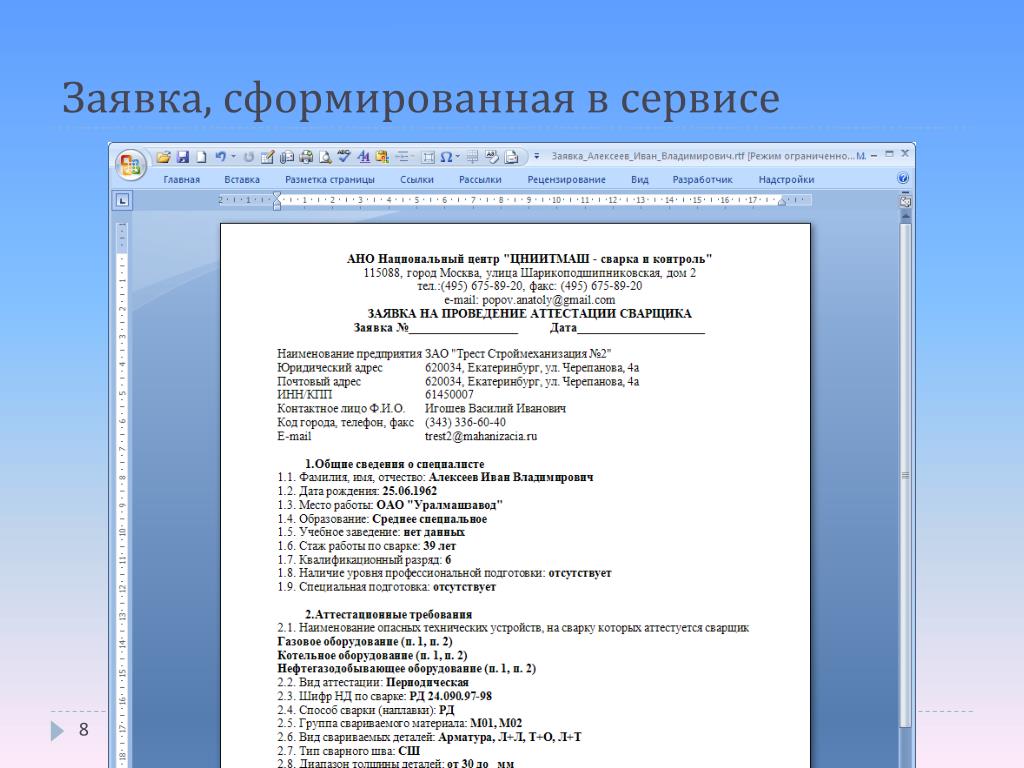Image resolution: width=1024 pixels, height=768 pixels.
Task: Open the Вставка ribbon tab
Action: pyautogui.click(x=242, y=180)
